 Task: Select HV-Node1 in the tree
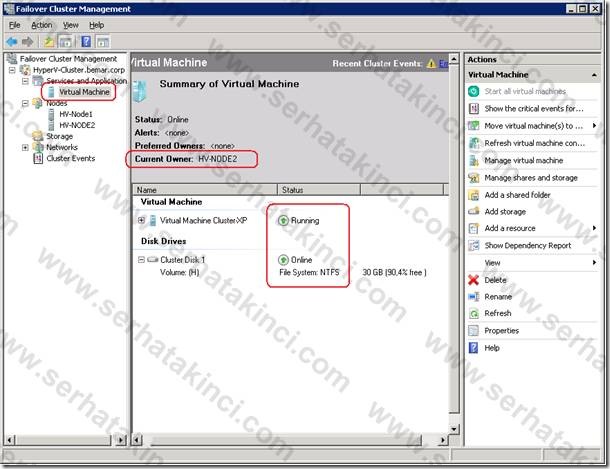click(76, 114)
